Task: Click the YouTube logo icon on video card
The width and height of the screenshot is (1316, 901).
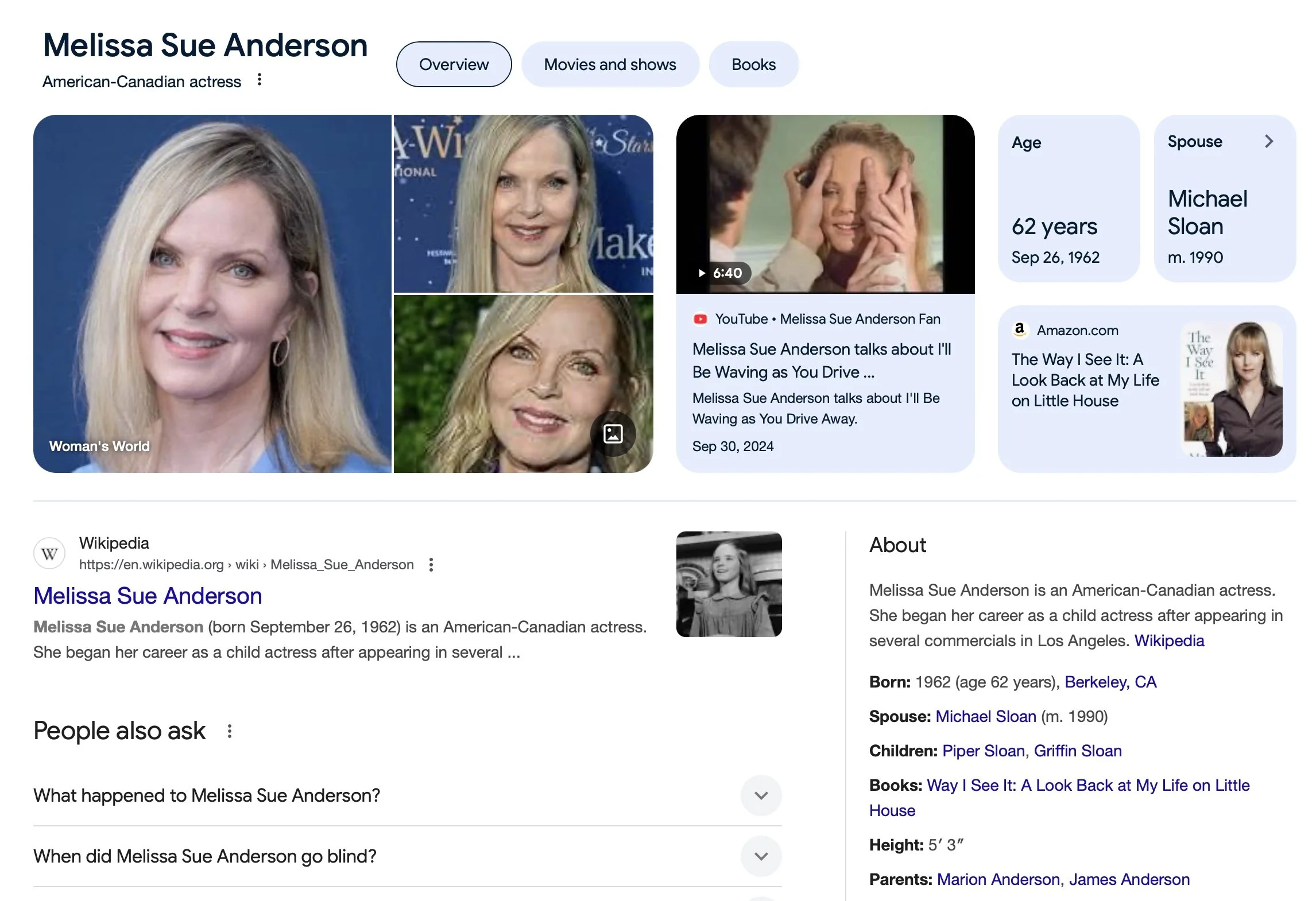Action: point(700,319)
